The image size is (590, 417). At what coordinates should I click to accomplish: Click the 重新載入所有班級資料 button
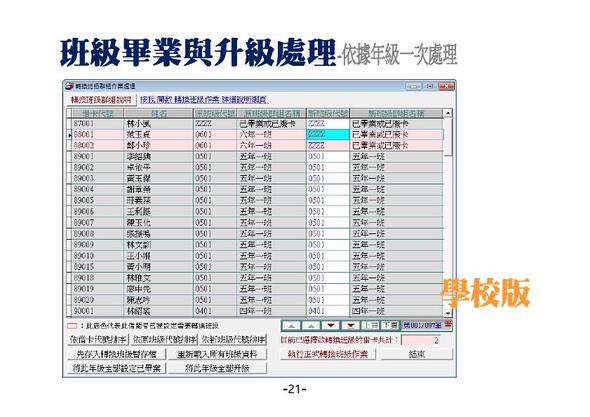coord(217,354)
